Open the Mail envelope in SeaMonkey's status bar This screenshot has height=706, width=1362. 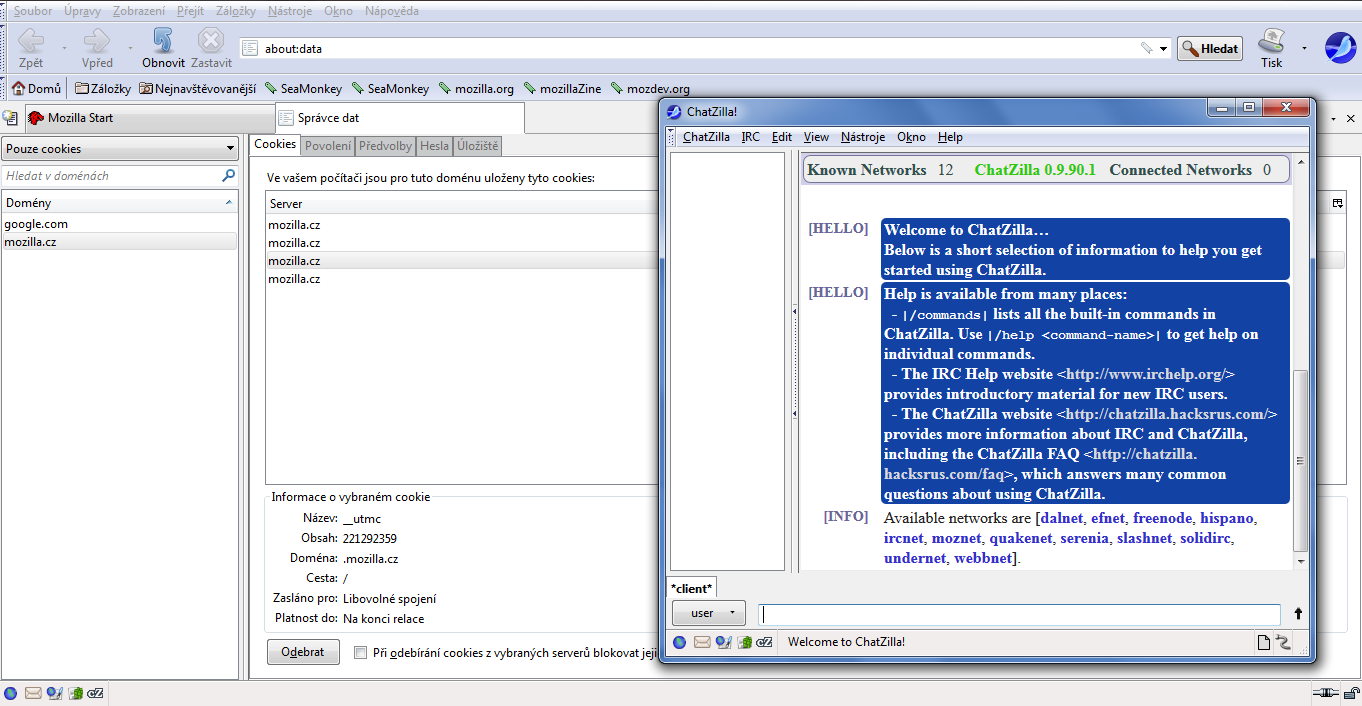pos(33,693)
